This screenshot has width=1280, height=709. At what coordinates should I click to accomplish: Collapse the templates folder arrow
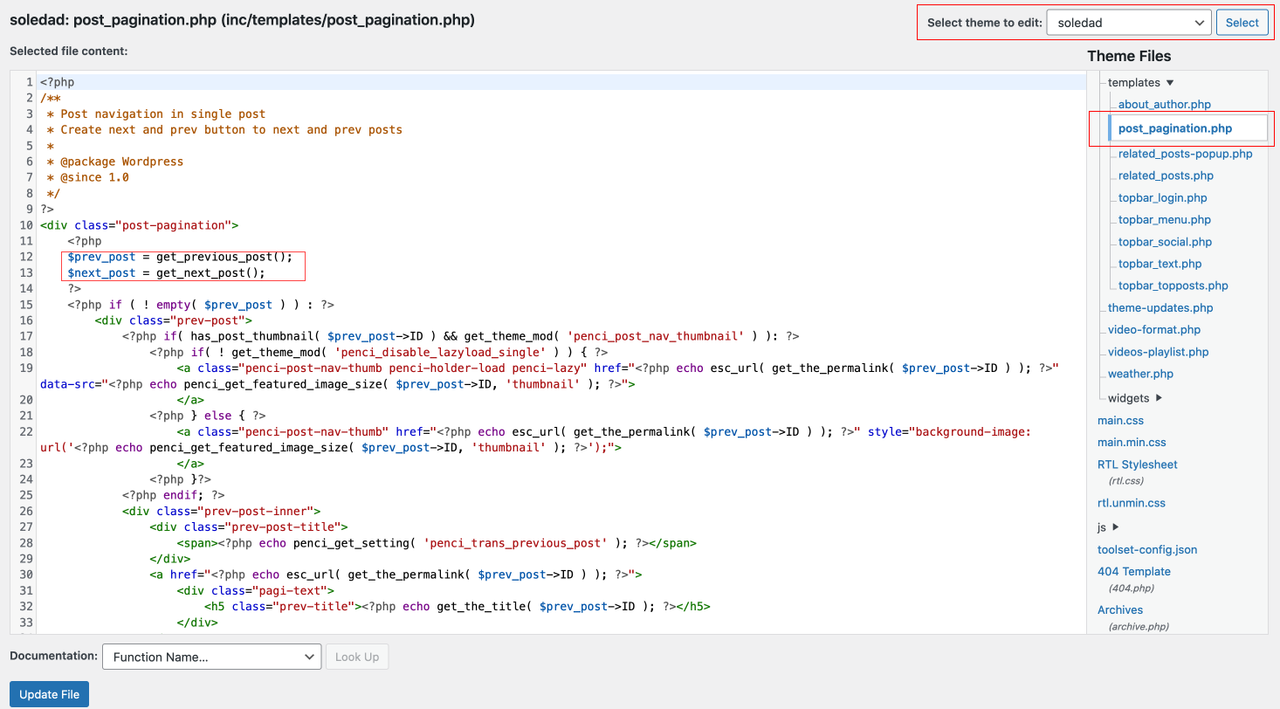coord(1170,83)
